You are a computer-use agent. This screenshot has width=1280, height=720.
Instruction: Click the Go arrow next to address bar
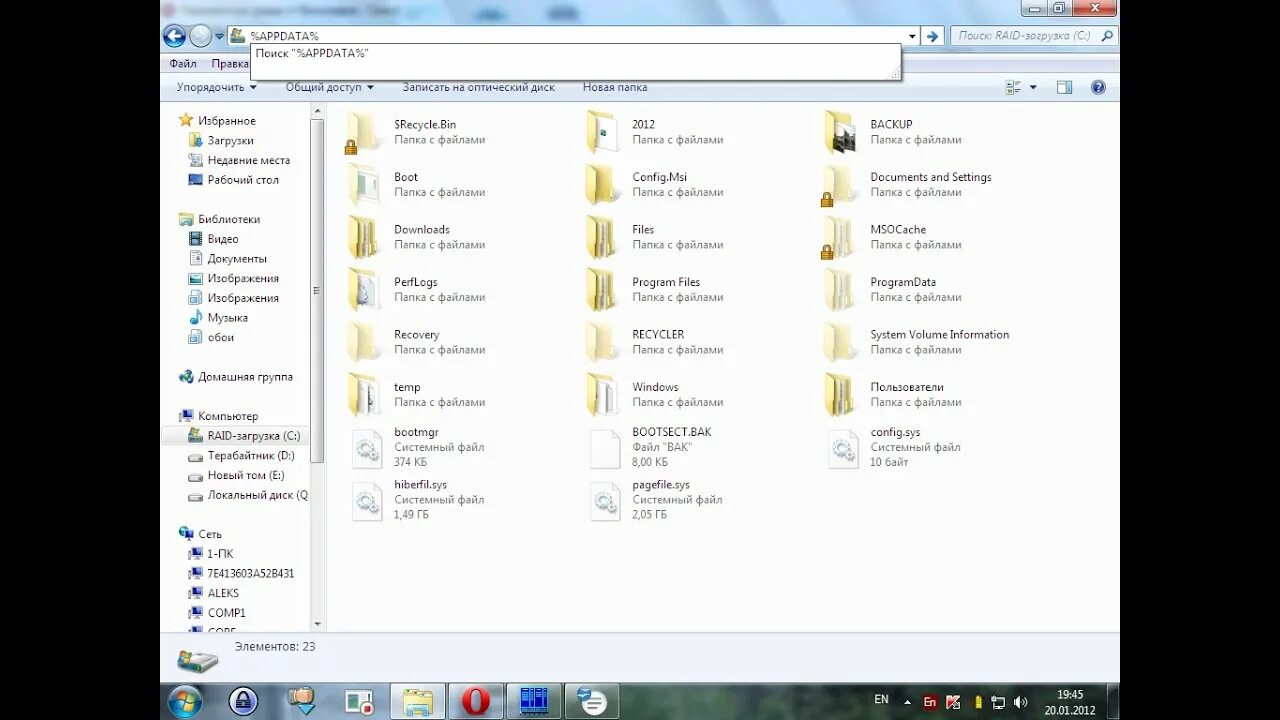[932, 36]
